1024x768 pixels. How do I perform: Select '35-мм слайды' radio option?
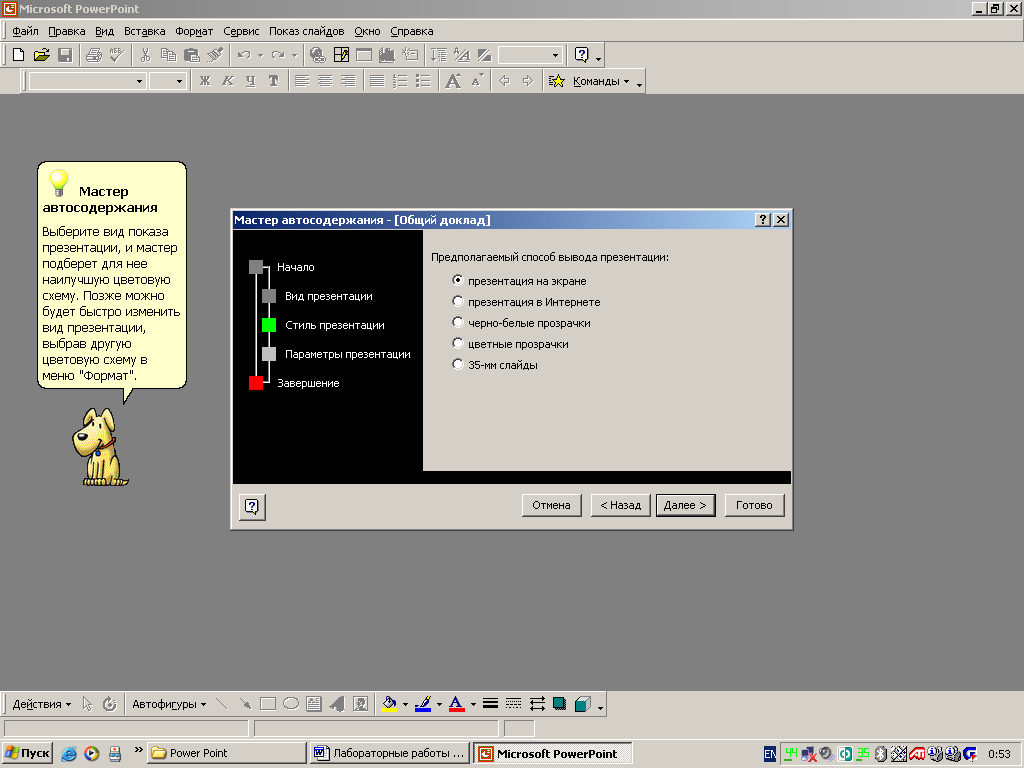tap(458, 364)
